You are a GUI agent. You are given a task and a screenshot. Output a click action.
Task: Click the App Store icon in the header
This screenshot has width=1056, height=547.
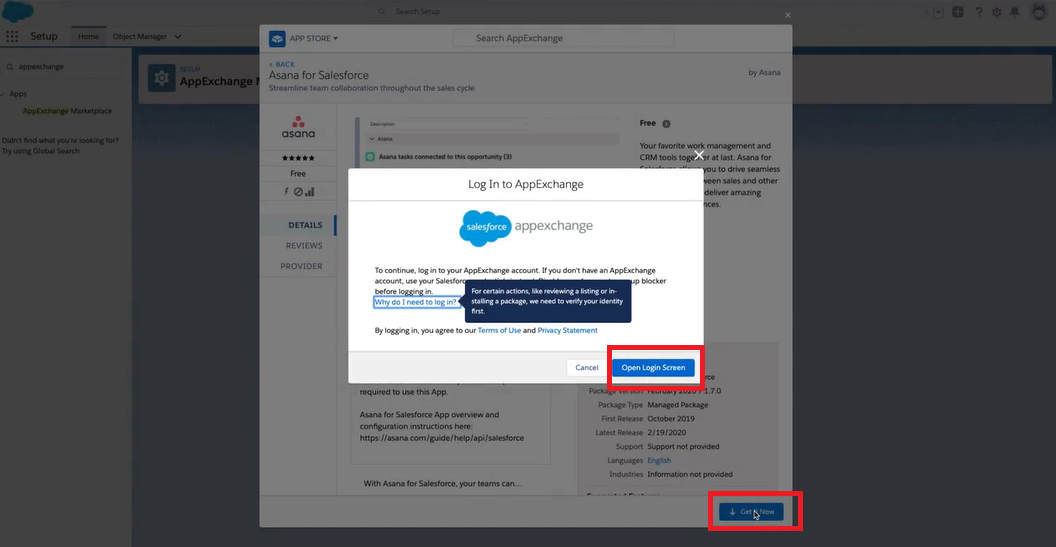tap(277, 38)
